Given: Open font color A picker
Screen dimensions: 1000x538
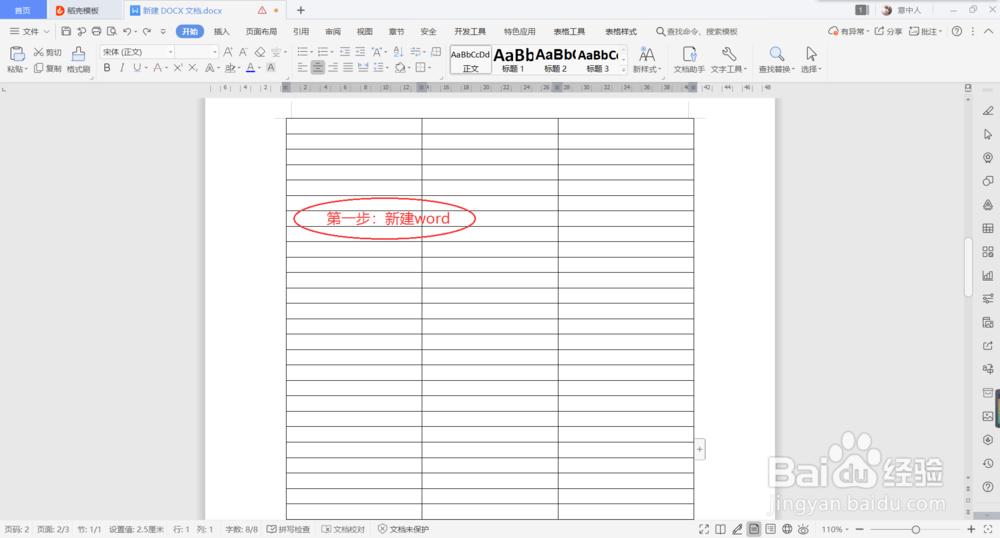Looking at the screenshot, I should click(251, 68).
